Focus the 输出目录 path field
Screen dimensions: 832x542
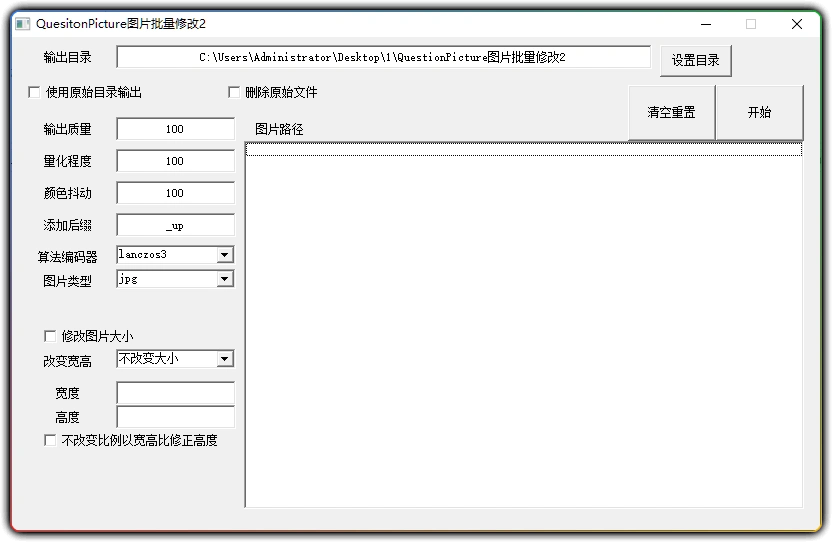click(383, 57)
